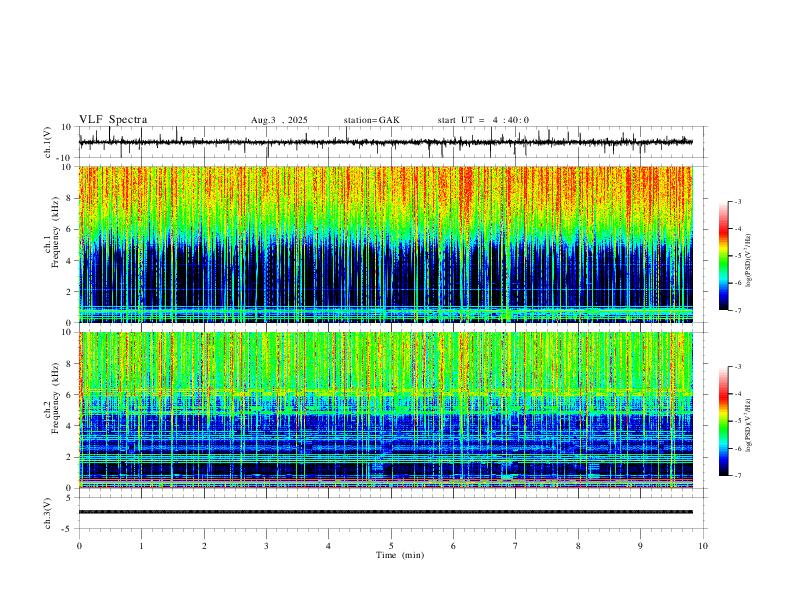This screenshot has width=792, height=612.
Task: Click the time axis tick labeled 5
Action: (391, 546)
